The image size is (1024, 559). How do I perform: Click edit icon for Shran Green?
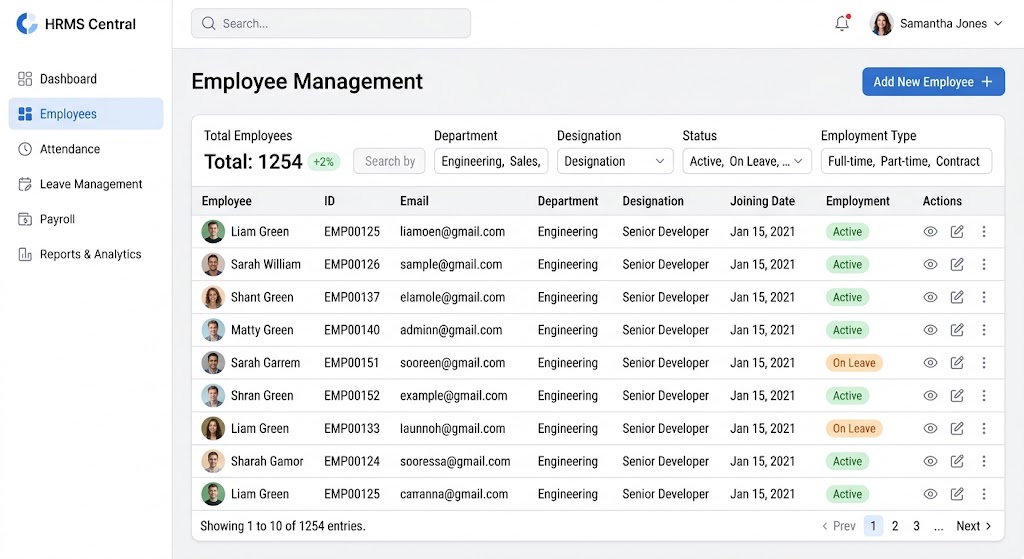point(957,395)
